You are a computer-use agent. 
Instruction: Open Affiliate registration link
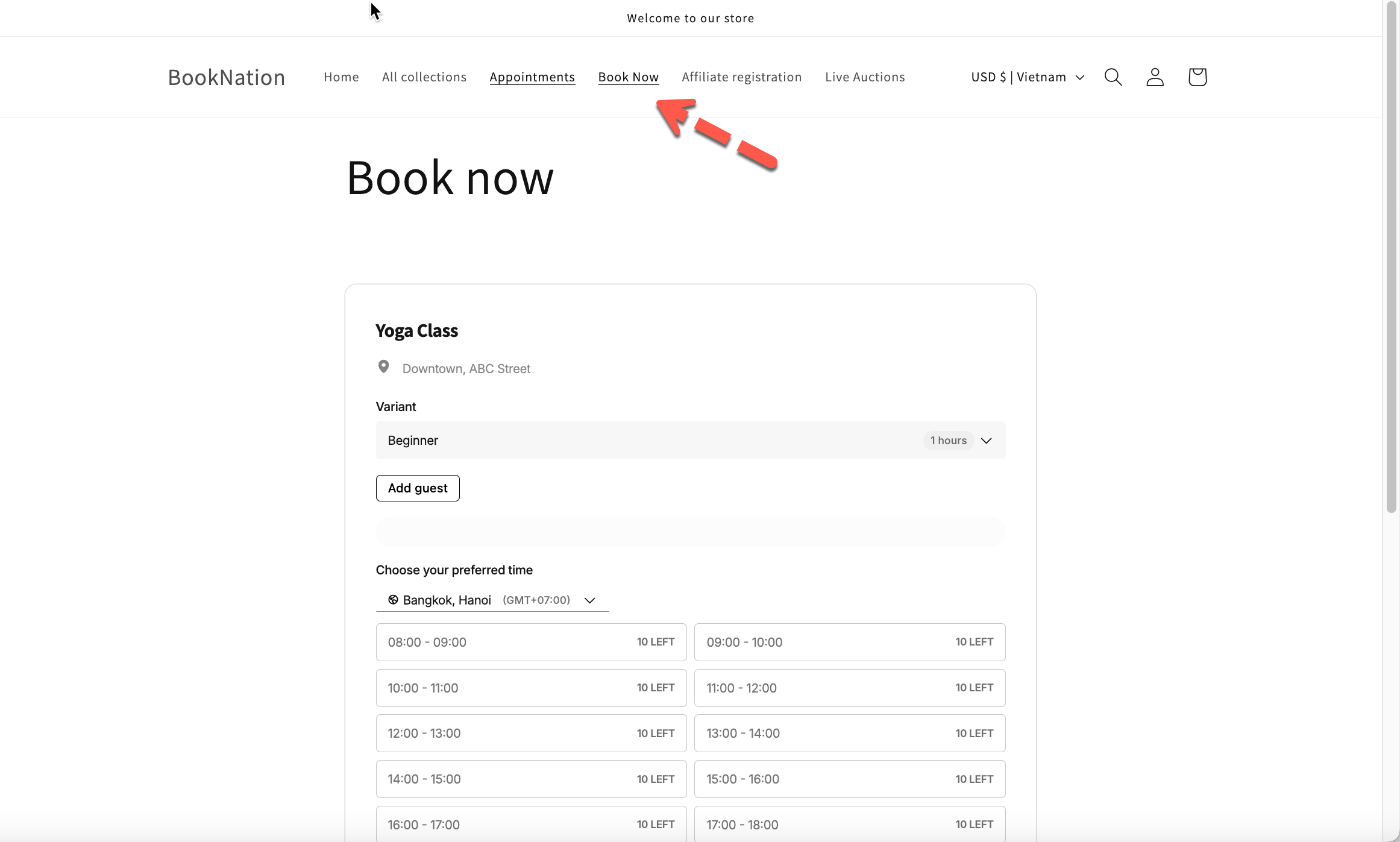coord(741,77)
